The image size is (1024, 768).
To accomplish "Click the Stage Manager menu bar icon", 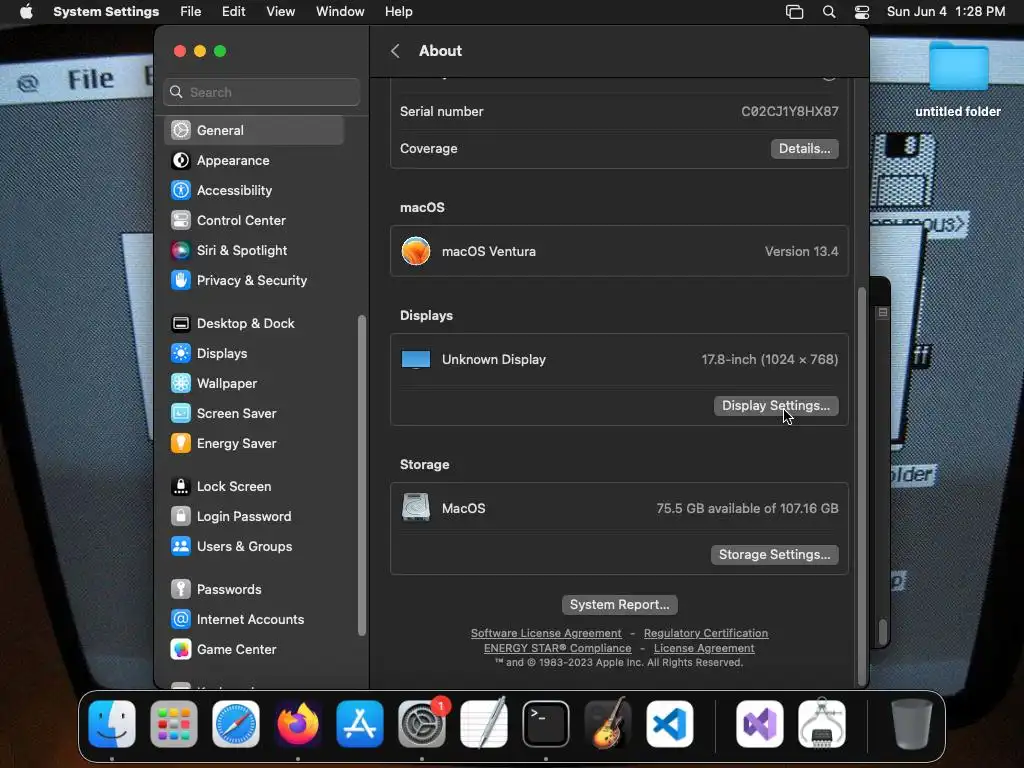I will point(794,12).
